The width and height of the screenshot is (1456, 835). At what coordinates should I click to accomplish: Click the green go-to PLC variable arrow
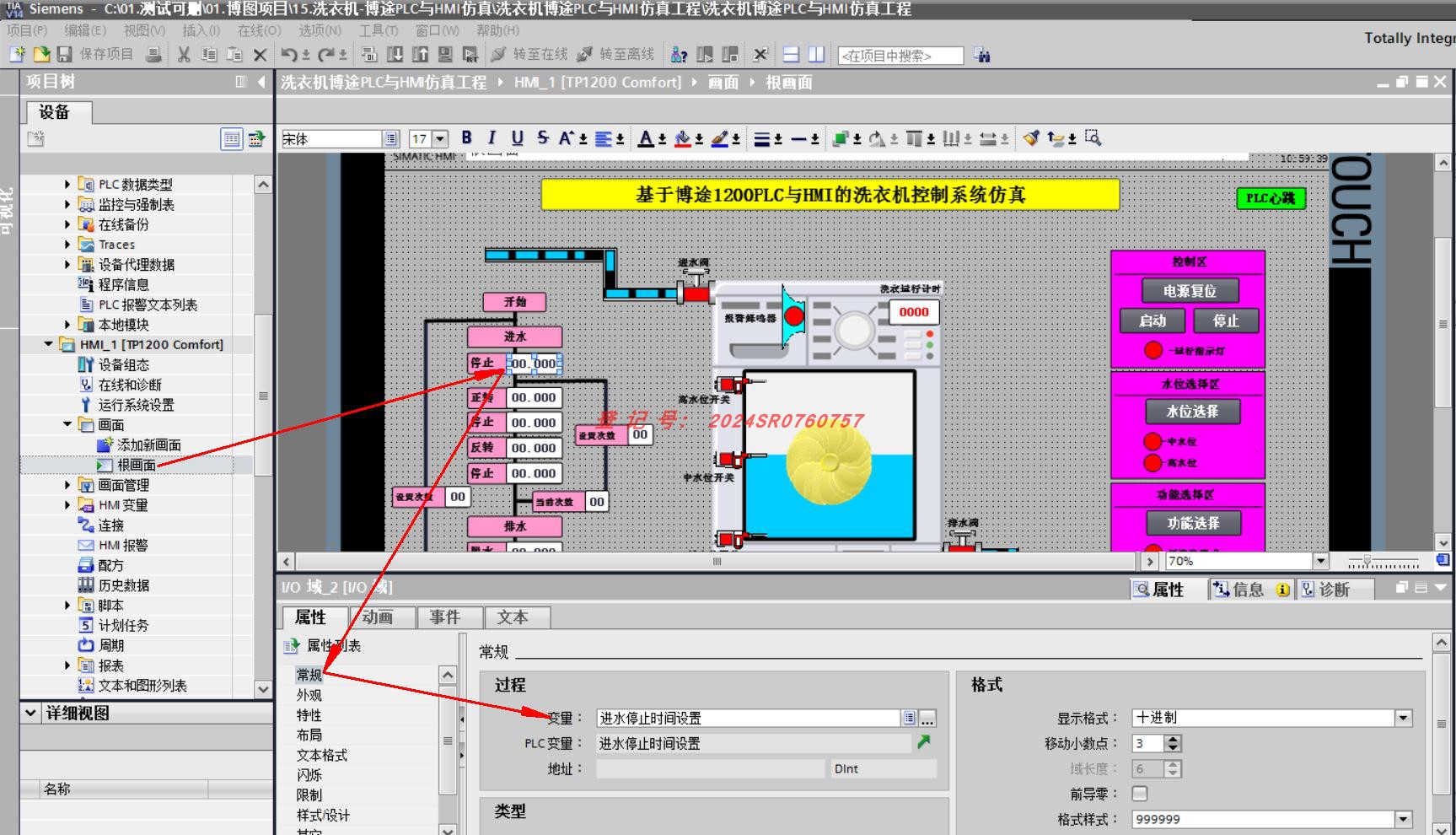click(924, 742)
